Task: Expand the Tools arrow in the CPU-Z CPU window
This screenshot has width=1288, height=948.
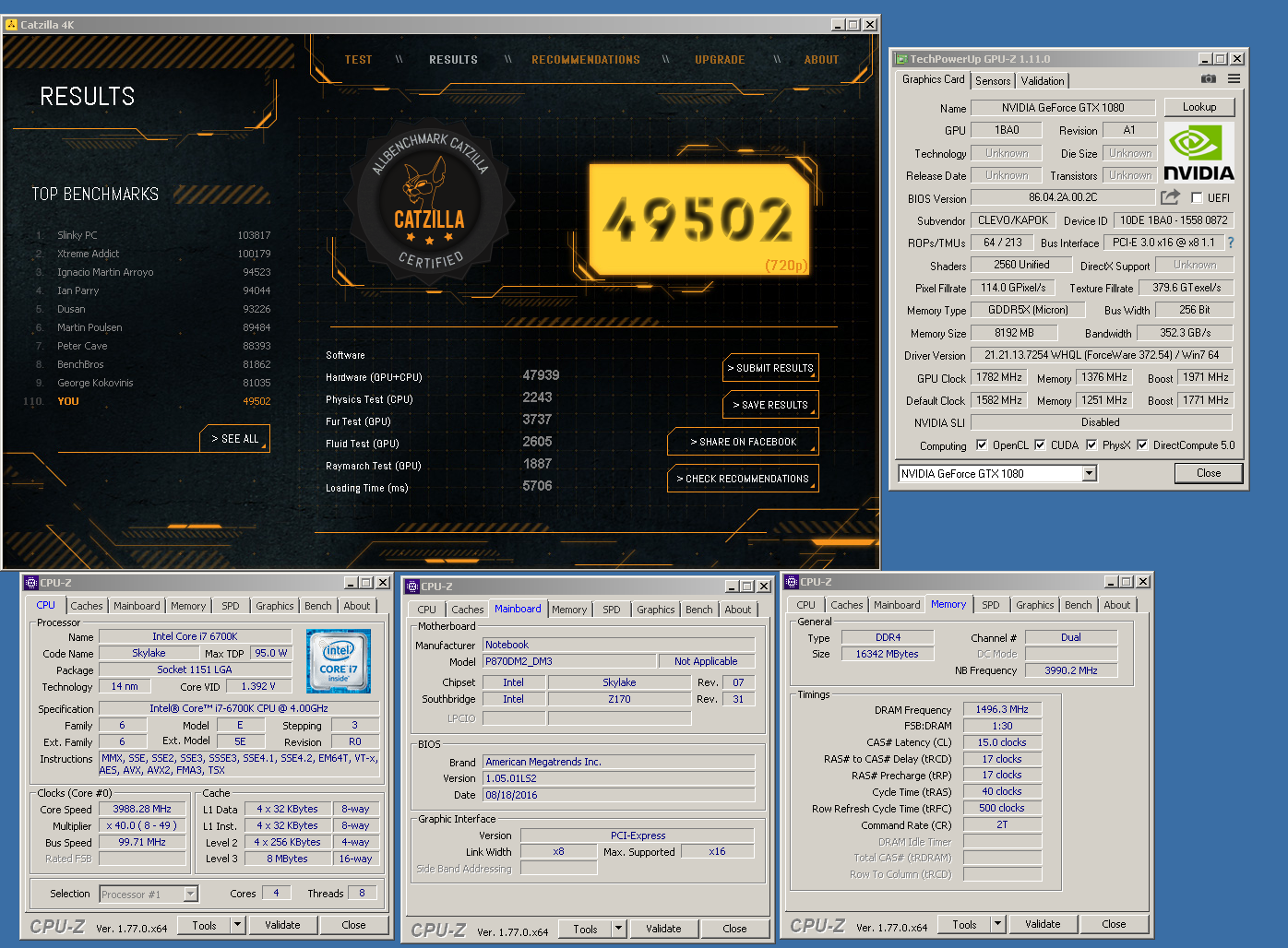Action: [x=237, y=925]
